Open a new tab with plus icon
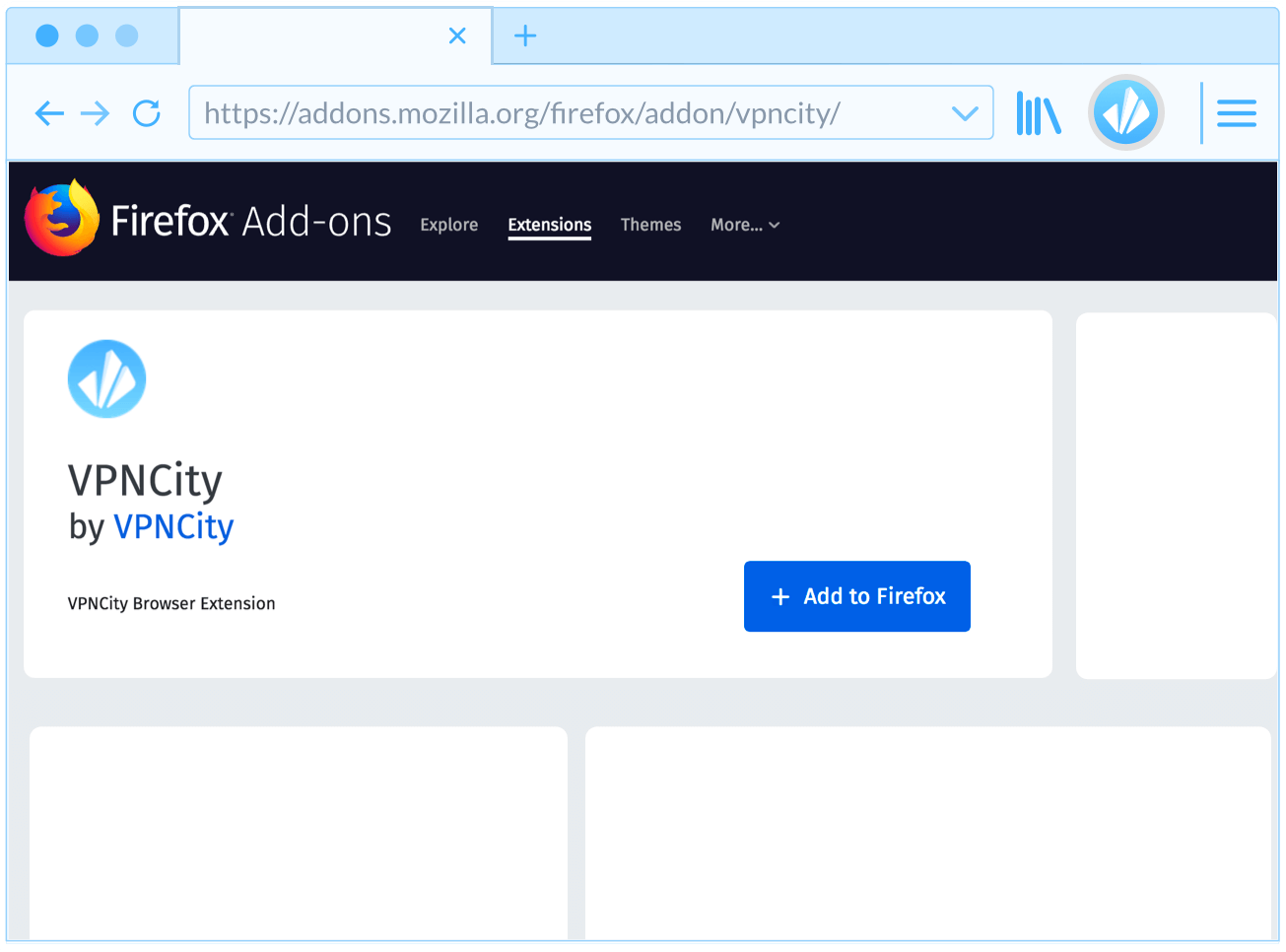1286x952 pixels. pyautogui.click(x=525, y=35)
